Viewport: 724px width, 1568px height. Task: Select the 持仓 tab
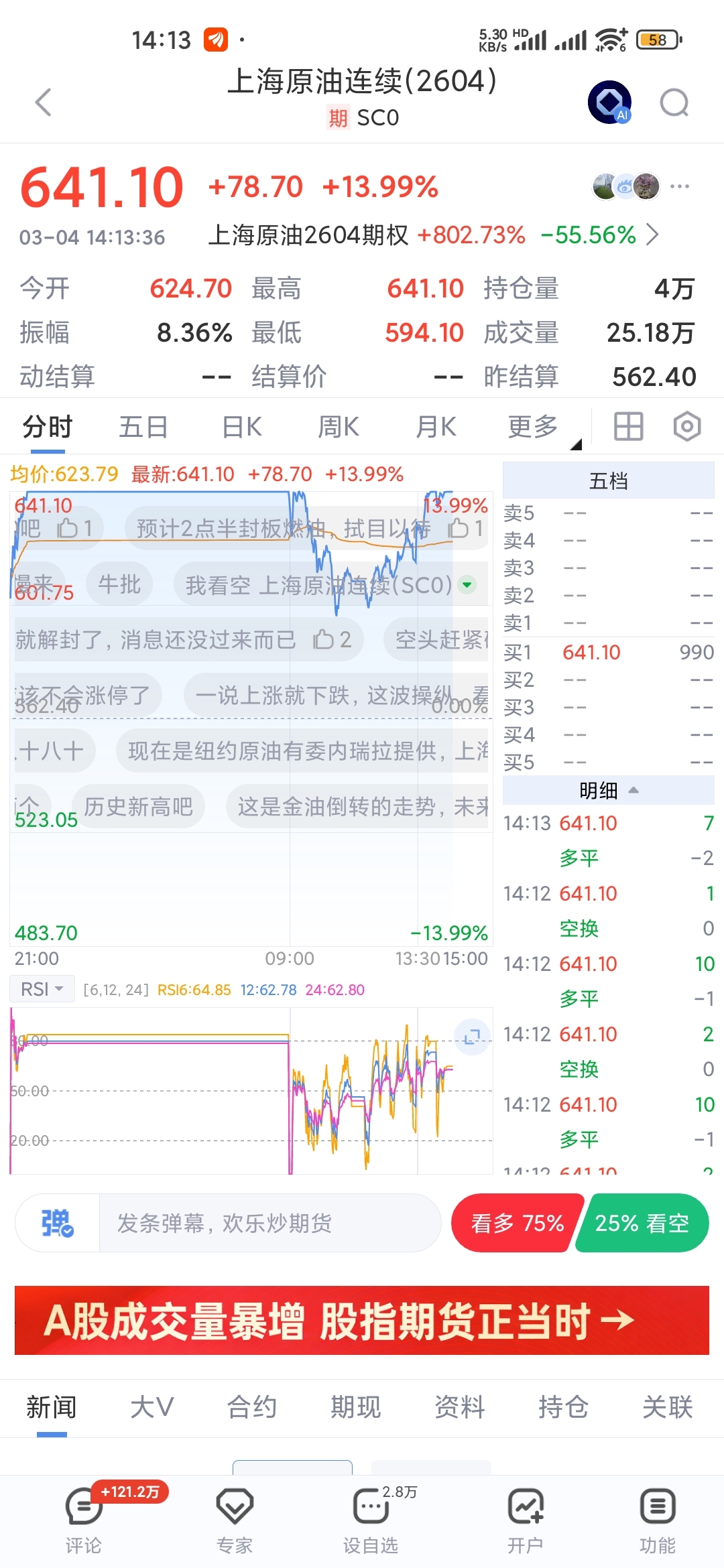[564, 1407]
